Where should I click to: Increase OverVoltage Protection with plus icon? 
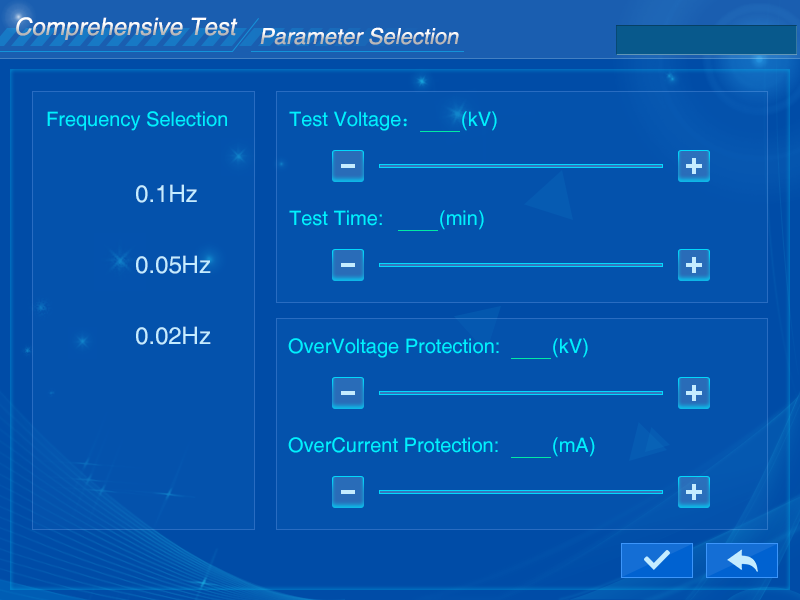point(693,393)
